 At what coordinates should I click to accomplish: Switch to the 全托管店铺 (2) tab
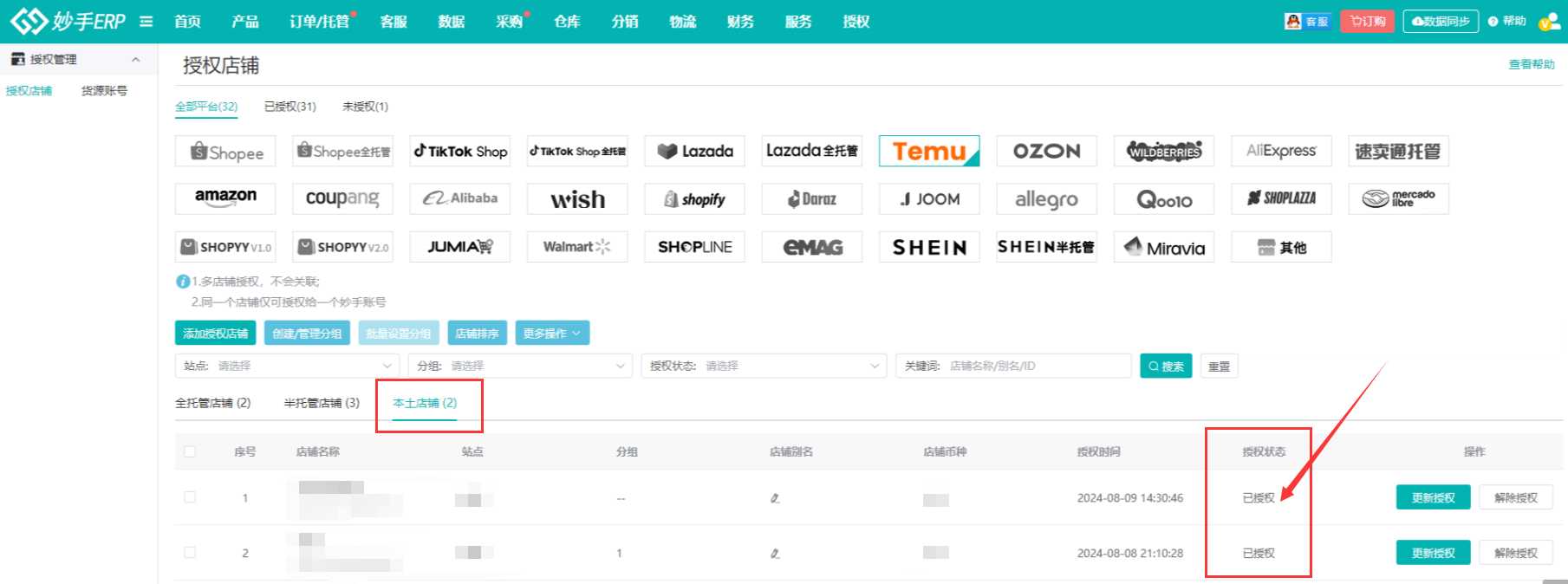(x=212, y=403)
